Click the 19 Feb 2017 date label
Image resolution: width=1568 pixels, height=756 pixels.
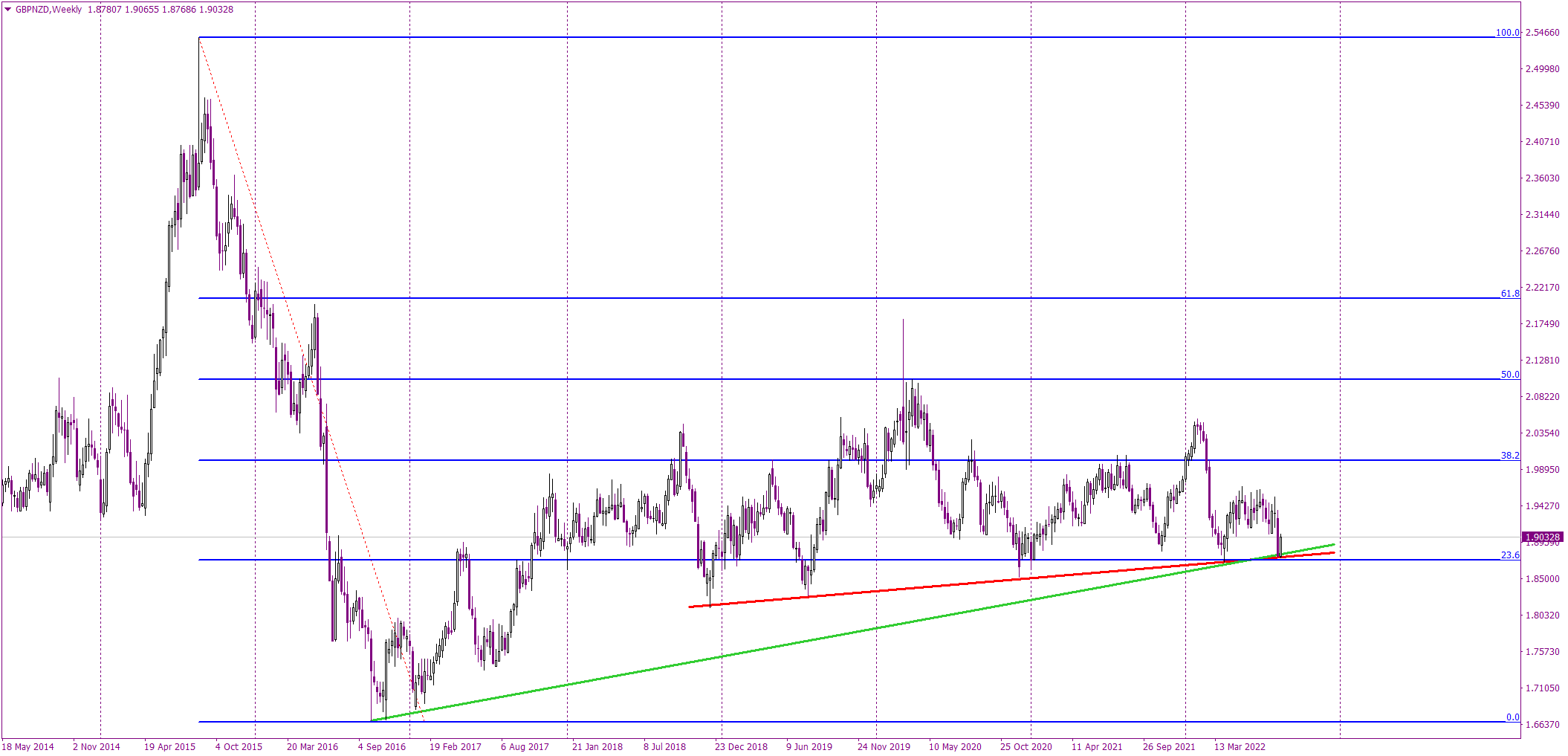click(x=456, y=747)
